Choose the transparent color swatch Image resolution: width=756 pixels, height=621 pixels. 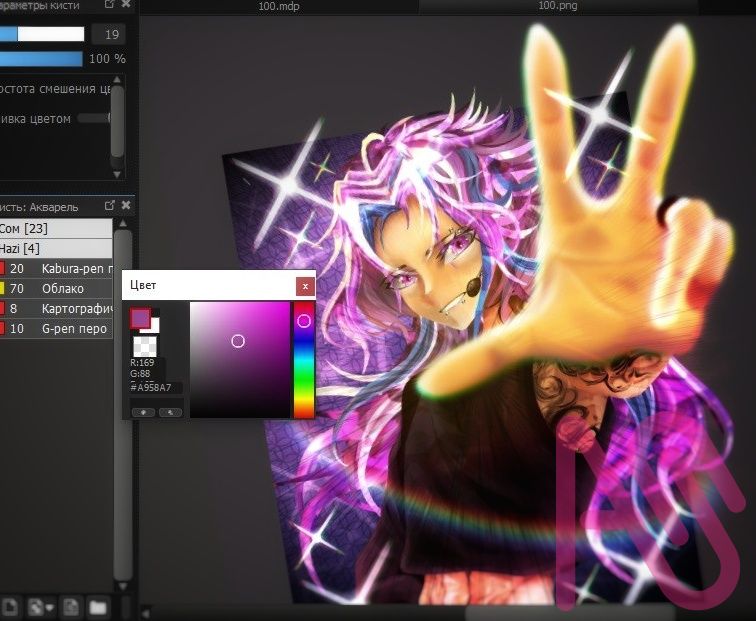tap(145, 346)
